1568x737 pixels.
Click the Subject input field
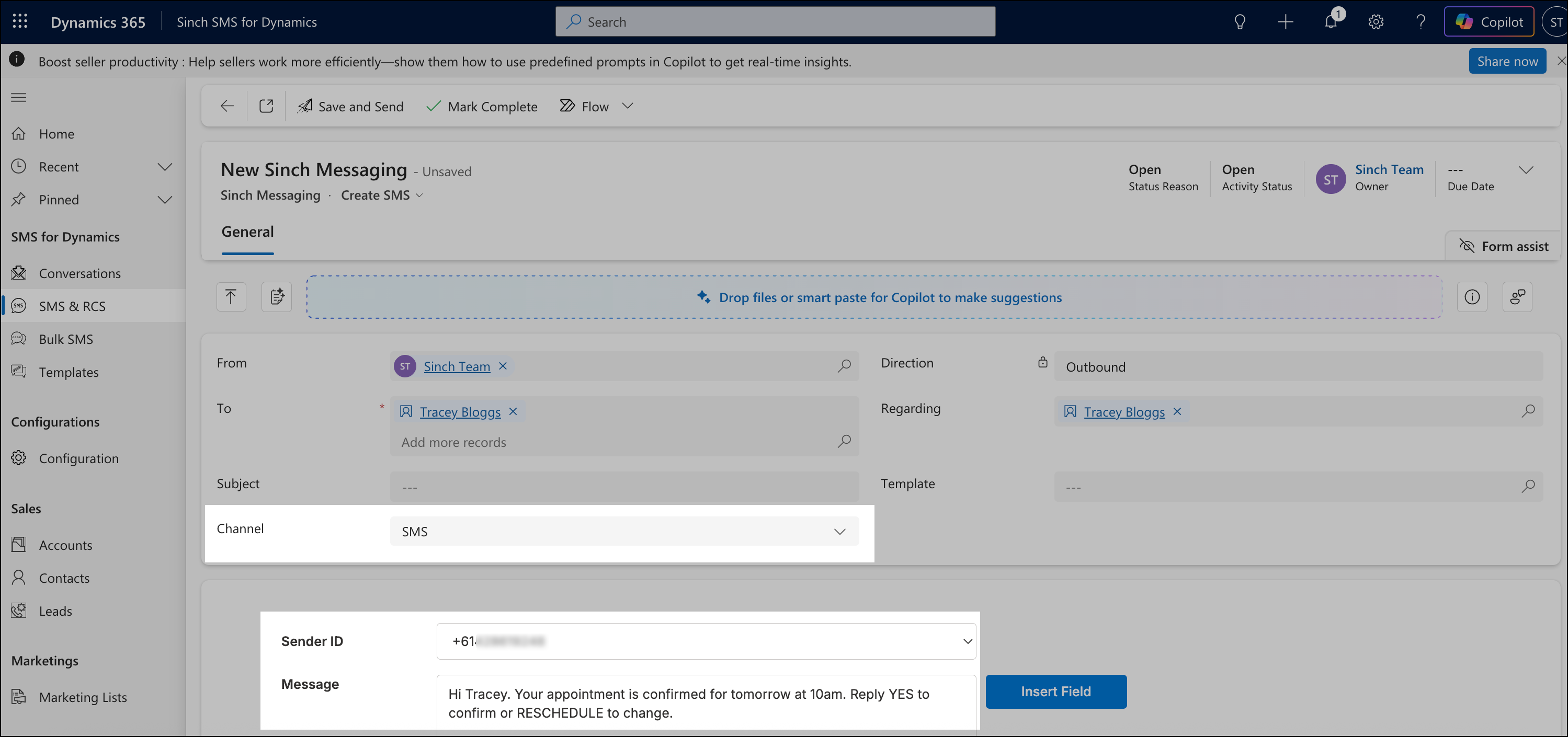pyautogui.click(x=624, y=487)
